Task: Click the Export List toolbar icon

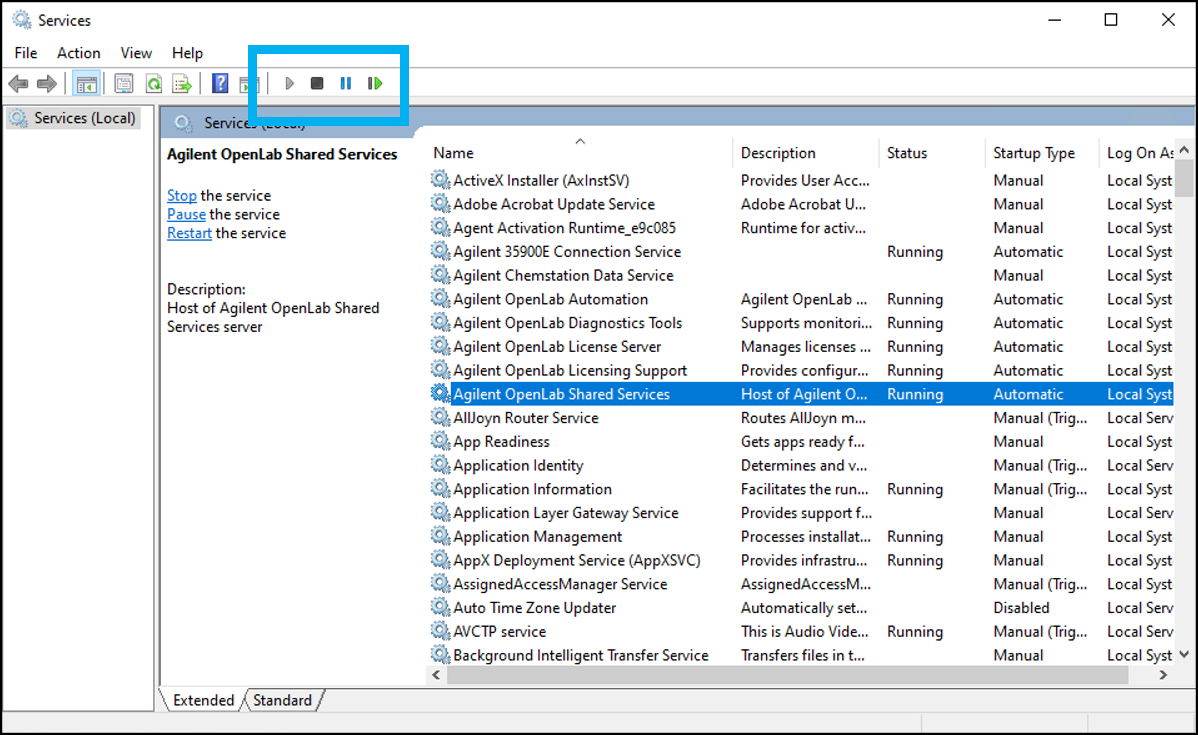Action: 182,83
